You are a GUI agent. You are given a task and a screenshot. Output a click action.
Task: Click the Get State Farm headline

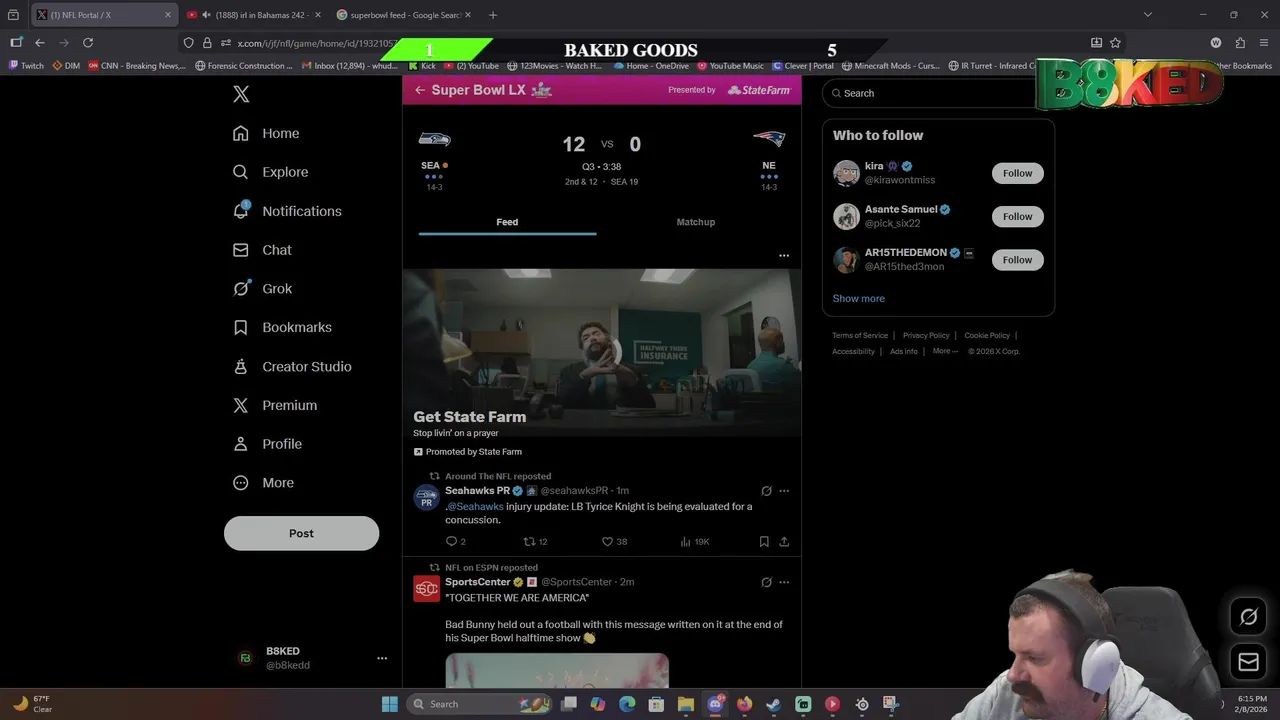pos(469,417)
